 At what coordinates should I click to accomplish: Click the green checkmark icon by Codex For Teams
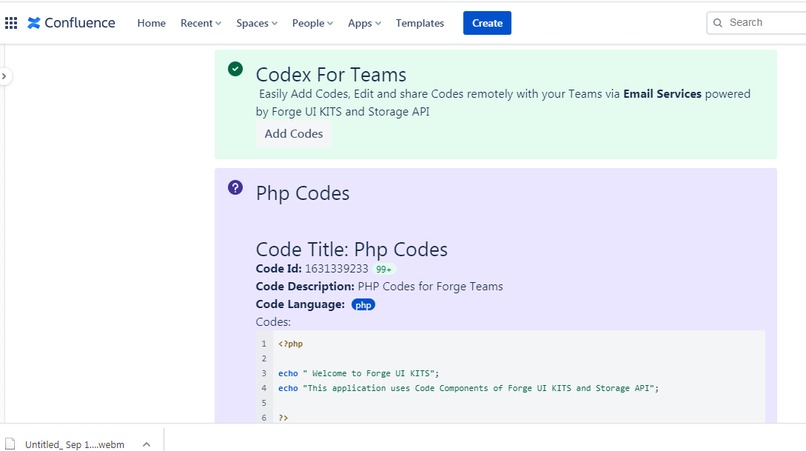235,69
